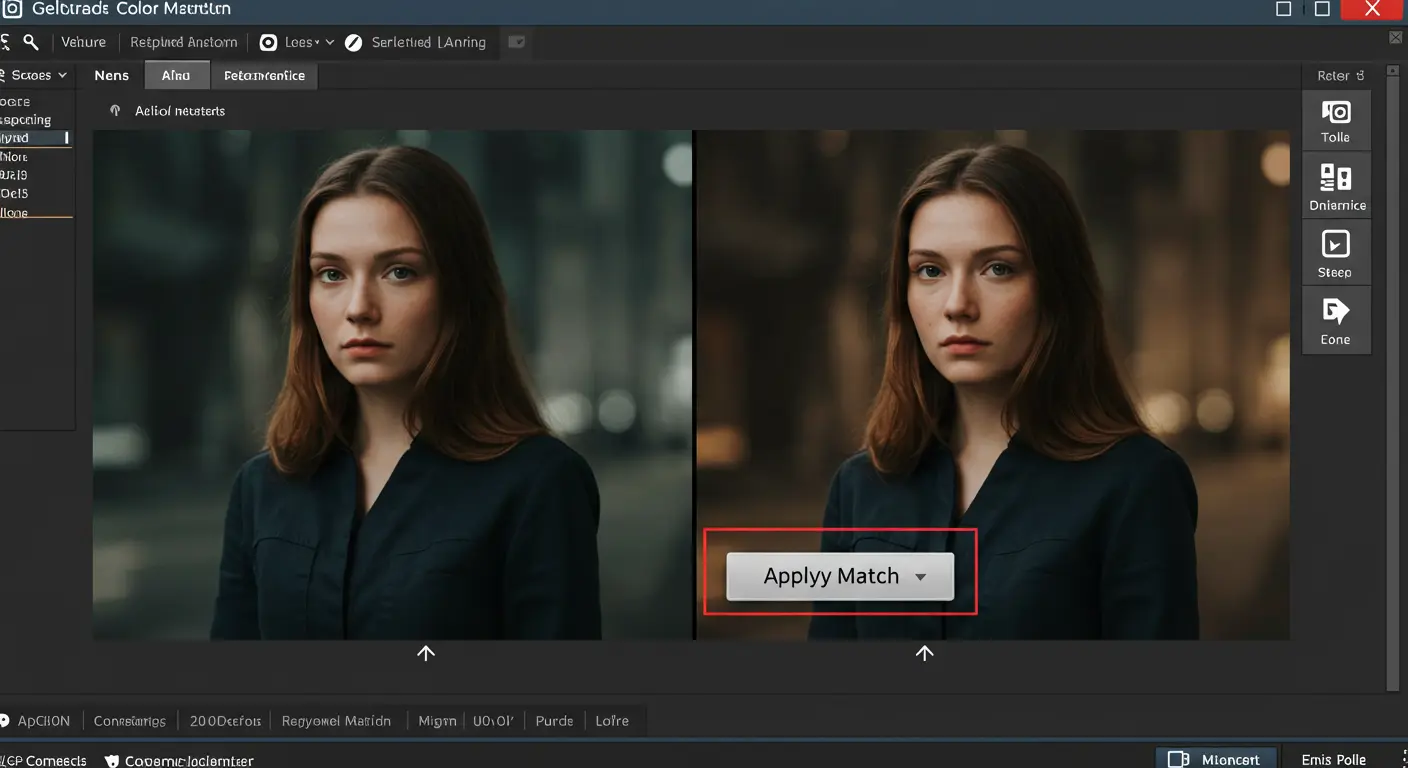The width and height of the screenshot is (1408, 768).
Task: Click the right warm-toned portrait image
Action: pyautogui.click(x=992, y=385)
